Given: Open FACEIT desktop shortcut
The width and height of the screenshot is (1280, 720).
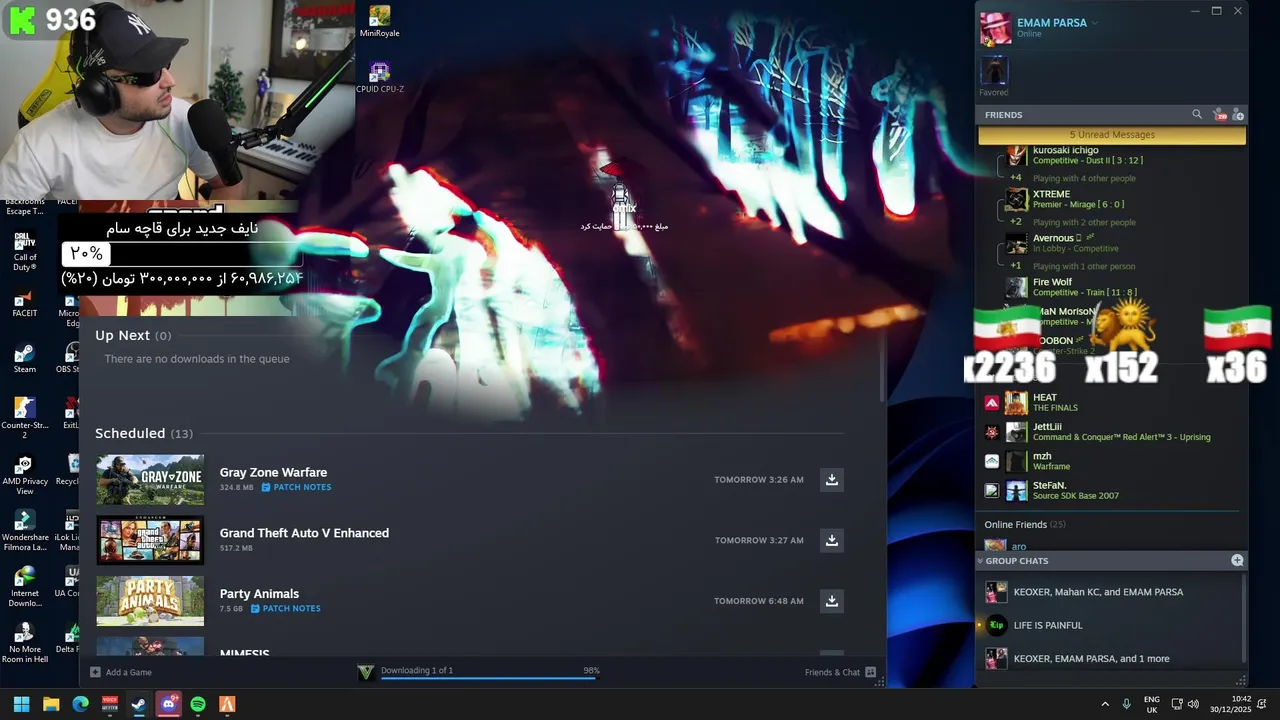Looking at the screenshot, I should tap(25, 304).
